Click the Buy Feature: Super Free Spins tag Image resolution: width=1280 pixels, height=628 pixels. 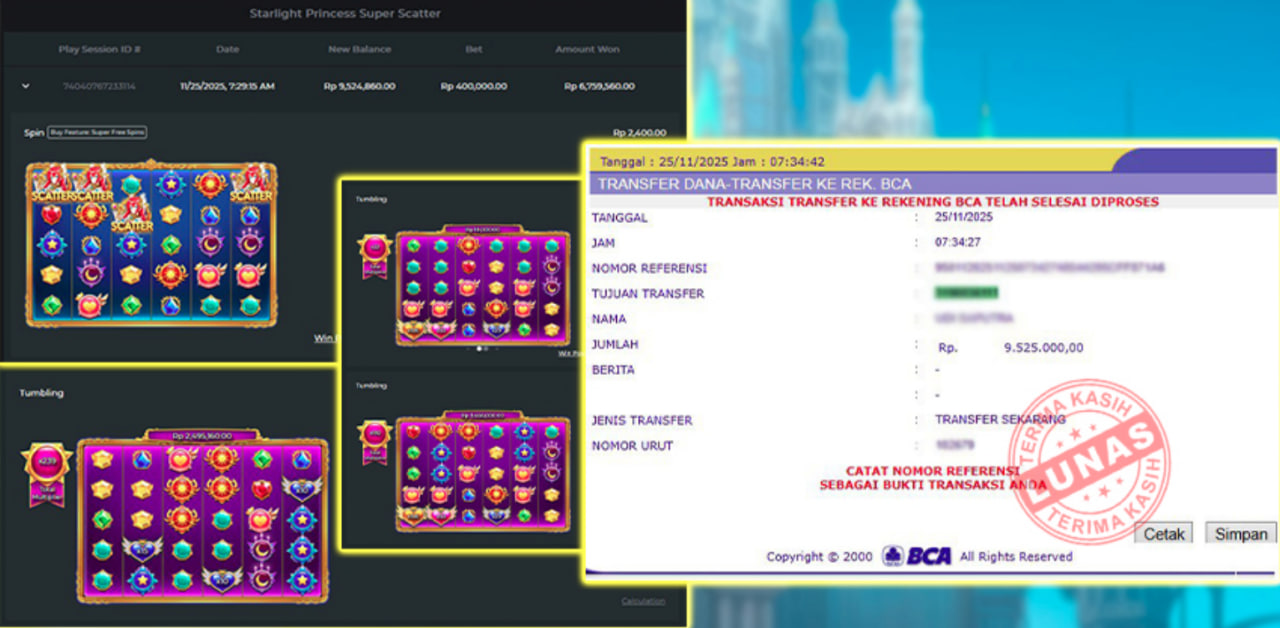click(x=98, y=132)
